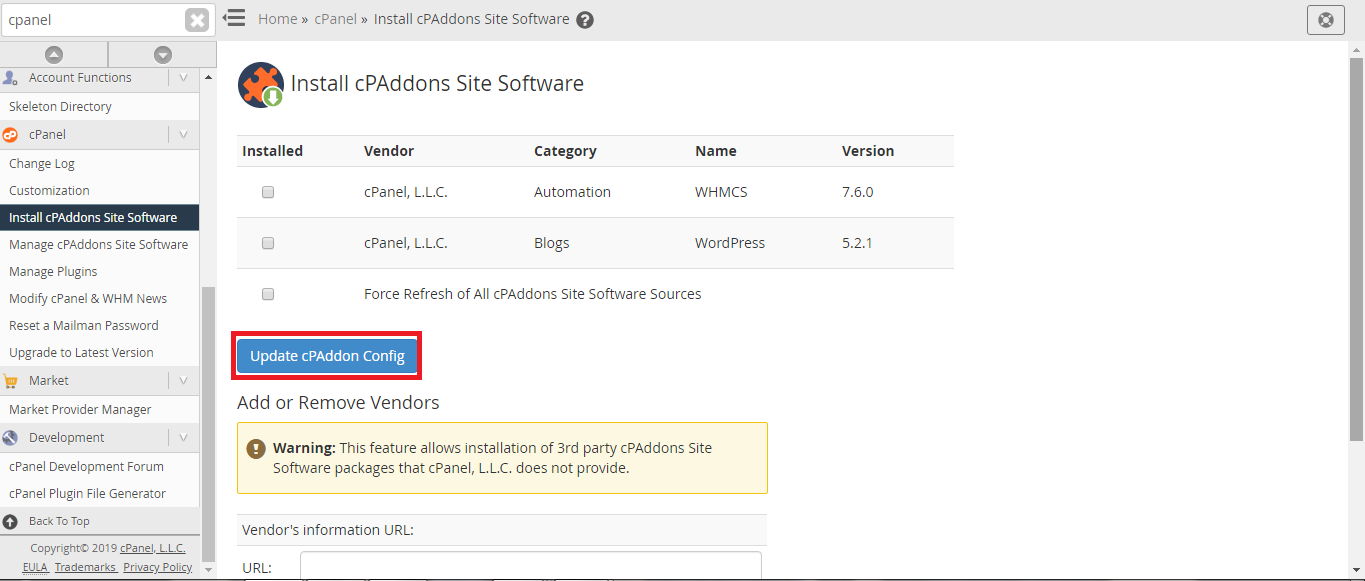Click the warning exclamation icon
Image resolution: width=1365 pixels, height=581 pixels.
(256, 449)
